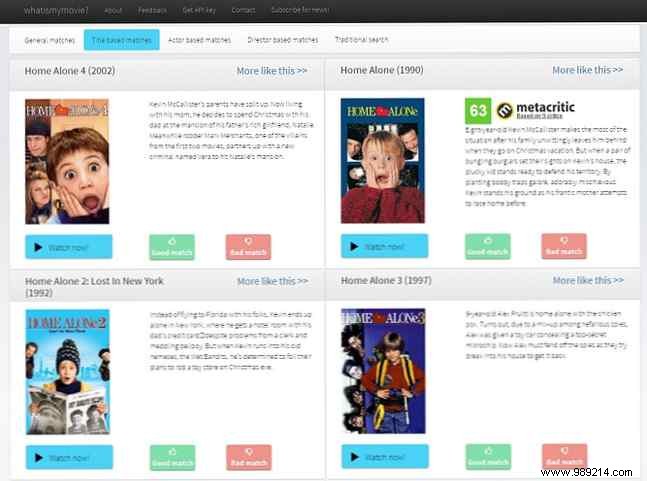The height and width of the screenshot is (481, 647).
Task: Mark Home Alone 3 as Good match
Action: [488, 457]
